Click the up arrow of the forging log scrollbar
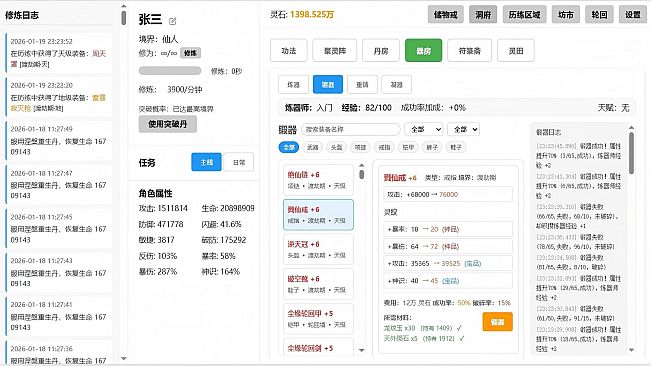651x366 pixels. click(x=631, y=128)
